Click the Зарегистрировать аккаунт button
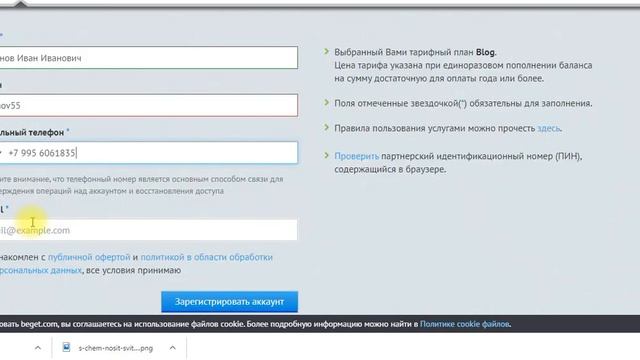Screen dimensions: 640x360 point(229,302)
